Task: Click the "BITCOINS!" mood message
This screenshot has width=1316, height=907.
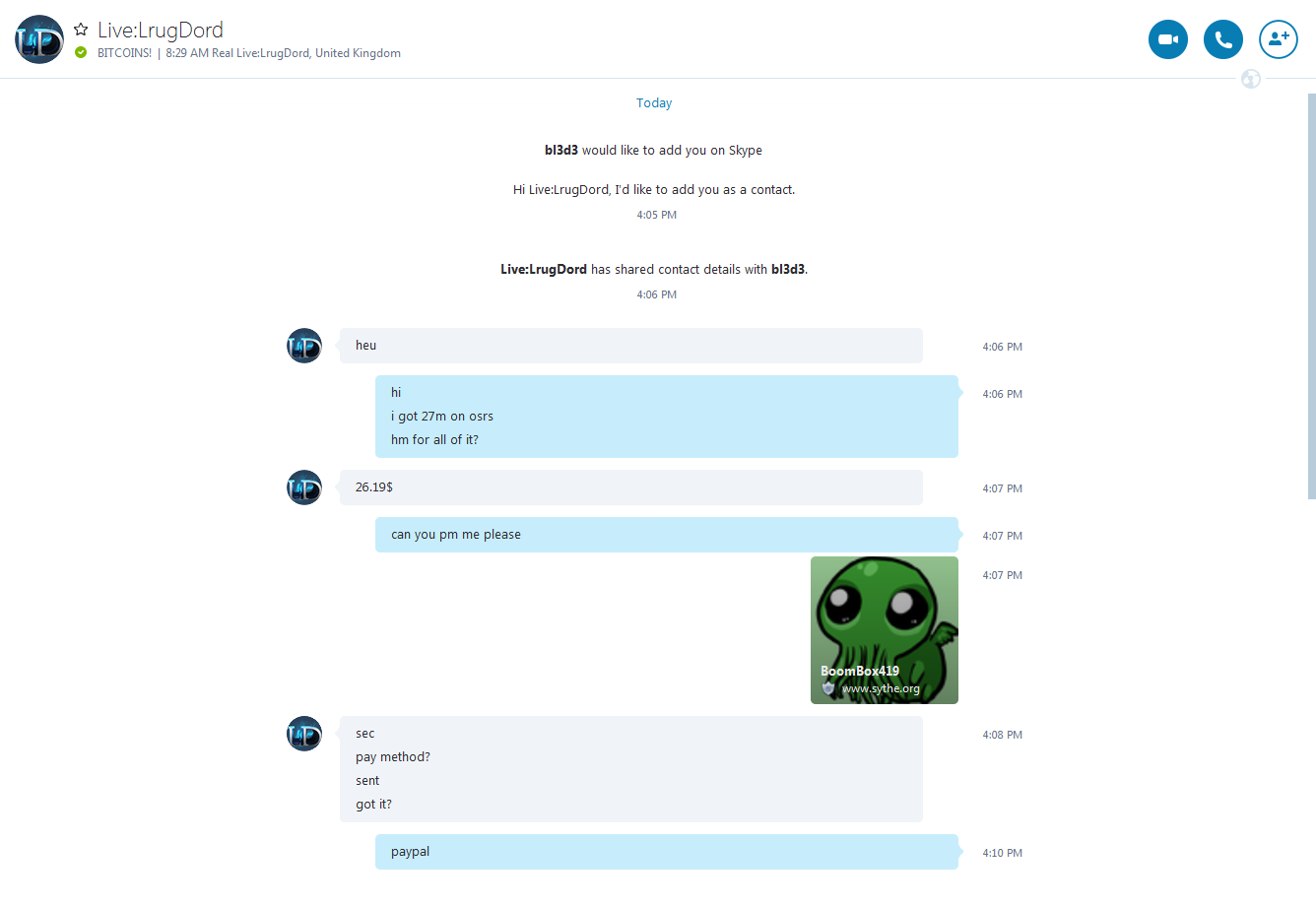Action: [x=124, y=53]
